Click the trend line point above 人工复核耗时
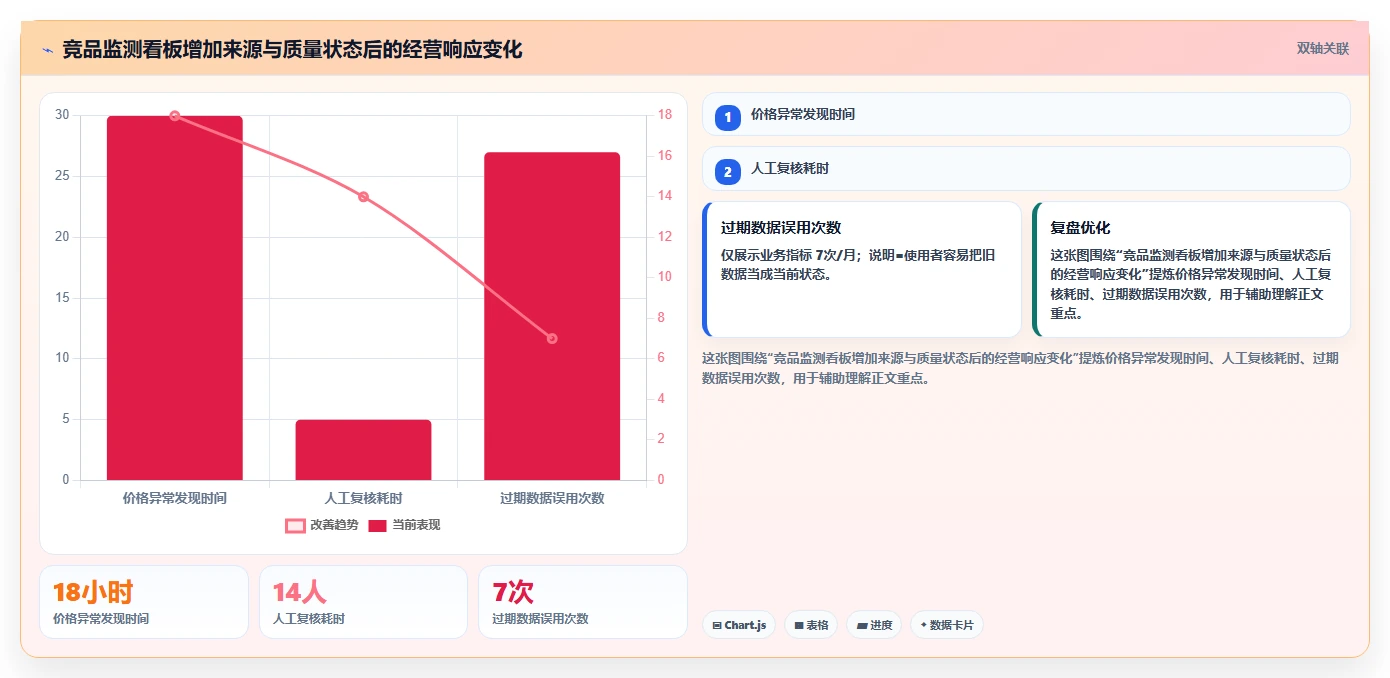The image size is (1390, 678). pyautogui.click(x=363, y=197)
